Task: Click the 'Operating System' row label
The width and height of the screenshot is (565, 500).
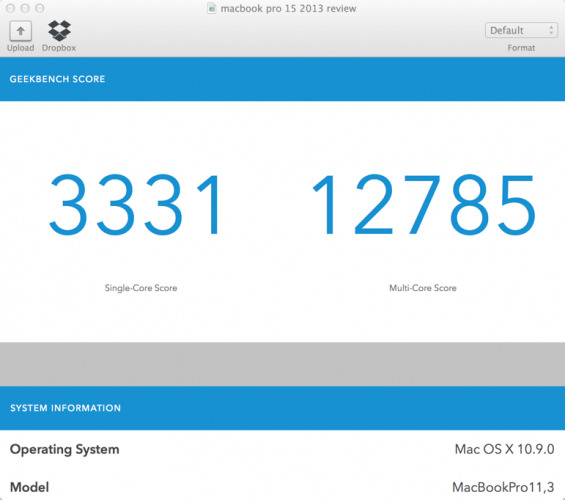Action: coord(64,450)
